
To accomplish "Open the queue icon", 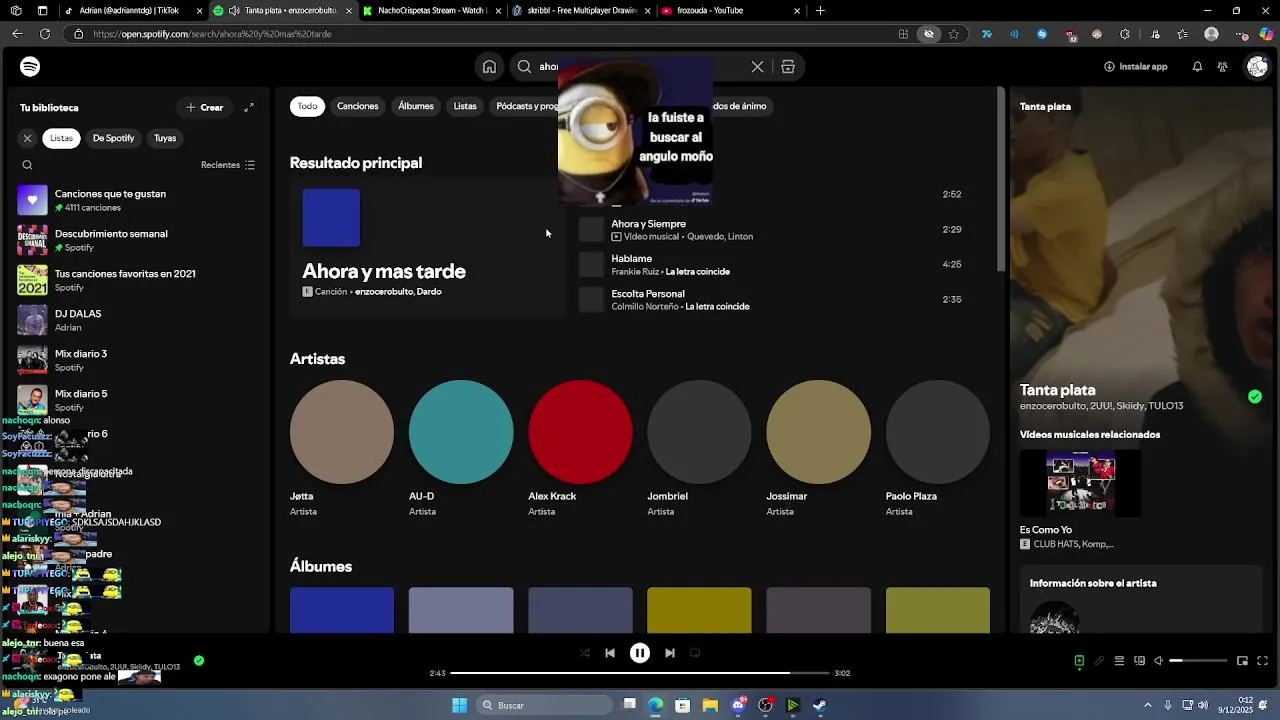I will point(1119,661).
